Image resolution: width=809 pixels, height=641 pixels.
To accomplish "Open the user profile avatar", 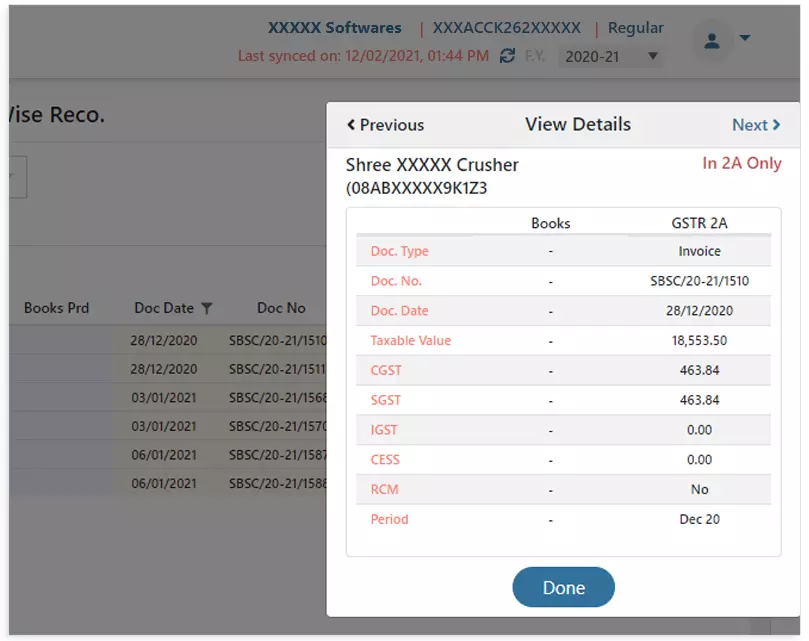I will (x=712, y=40).
